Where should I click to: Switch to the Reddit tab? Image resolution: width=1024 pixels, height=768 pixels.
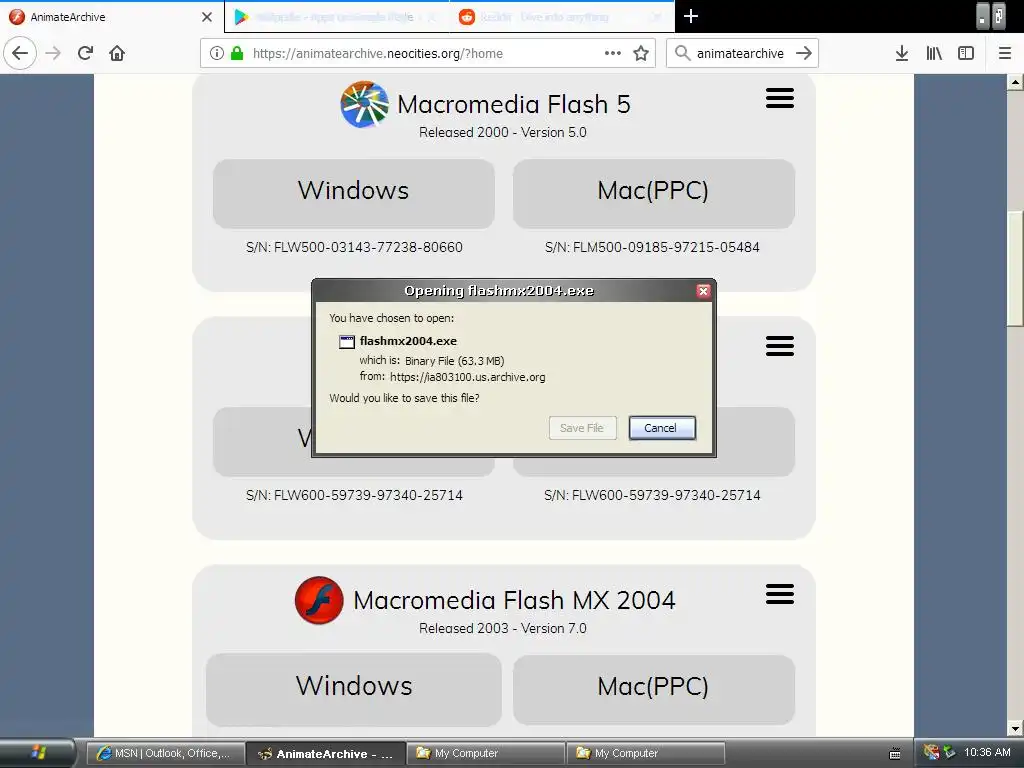(x=562, y=17)
